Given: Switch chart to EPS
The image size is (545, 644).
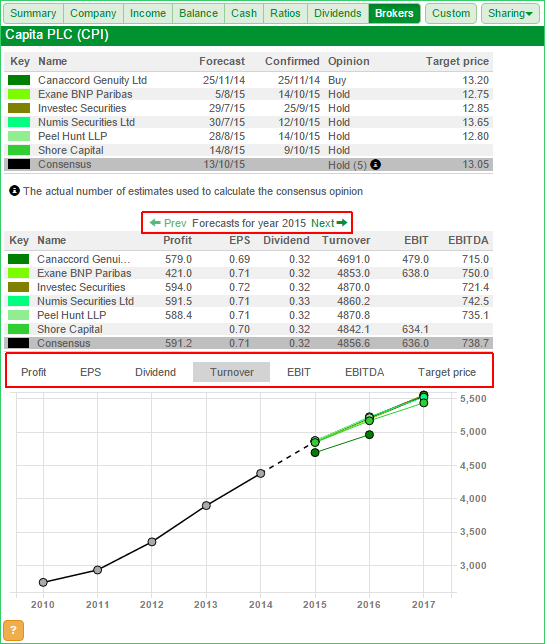Looking at the screenshot, I should coord(90,372).
